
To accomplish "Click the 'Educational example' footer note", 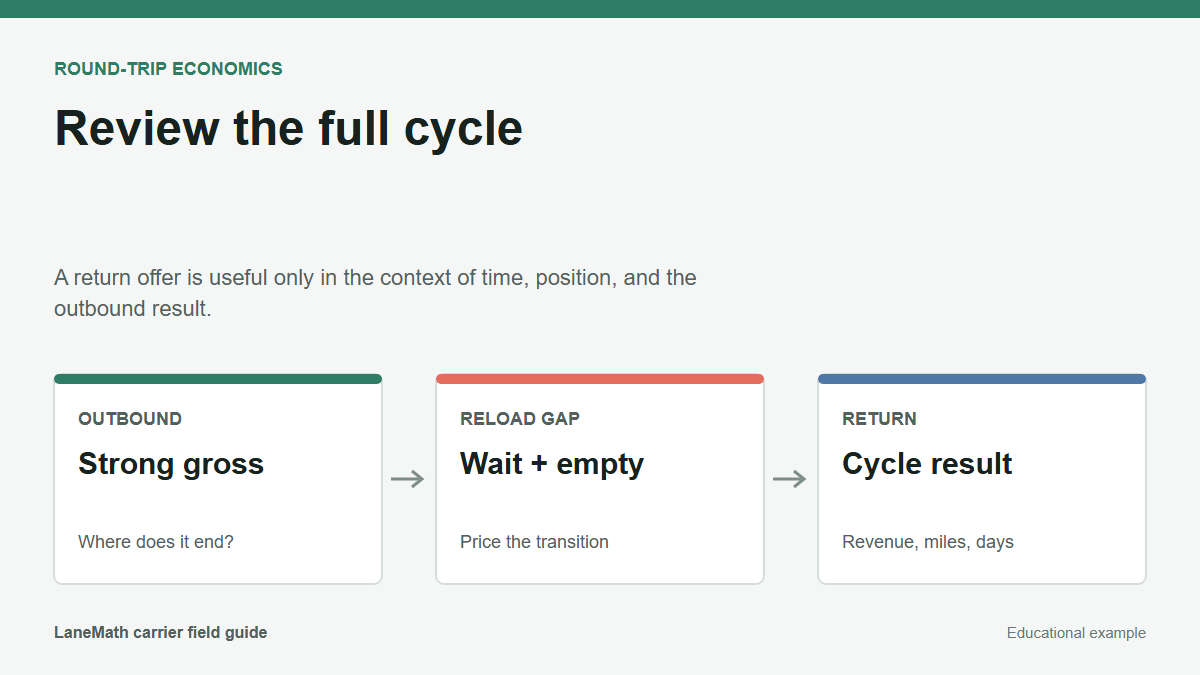I will (1076, 633).
